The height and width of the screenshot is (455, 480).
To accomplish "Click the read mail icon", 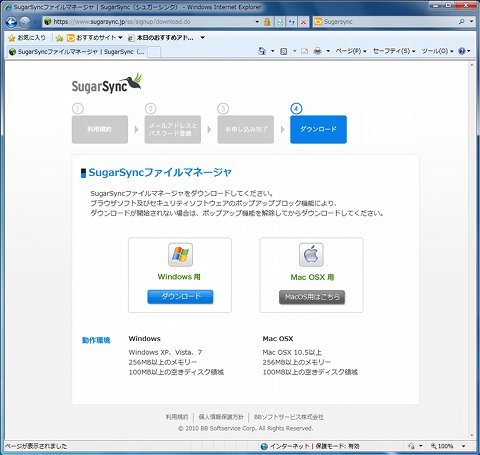I will click(304, 51).
